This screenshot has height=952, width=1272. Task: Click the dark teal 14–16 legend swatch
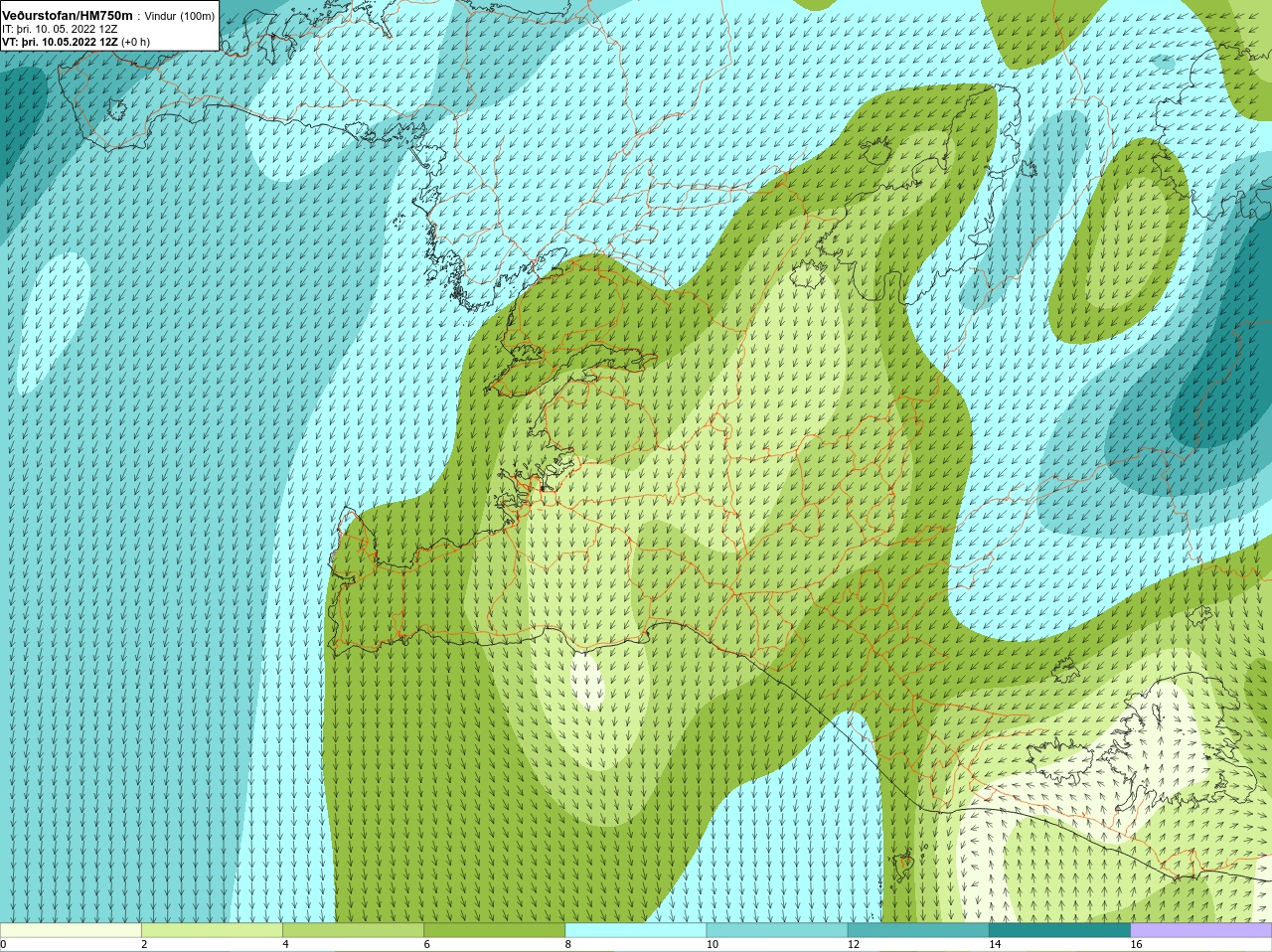point(1059,930)
